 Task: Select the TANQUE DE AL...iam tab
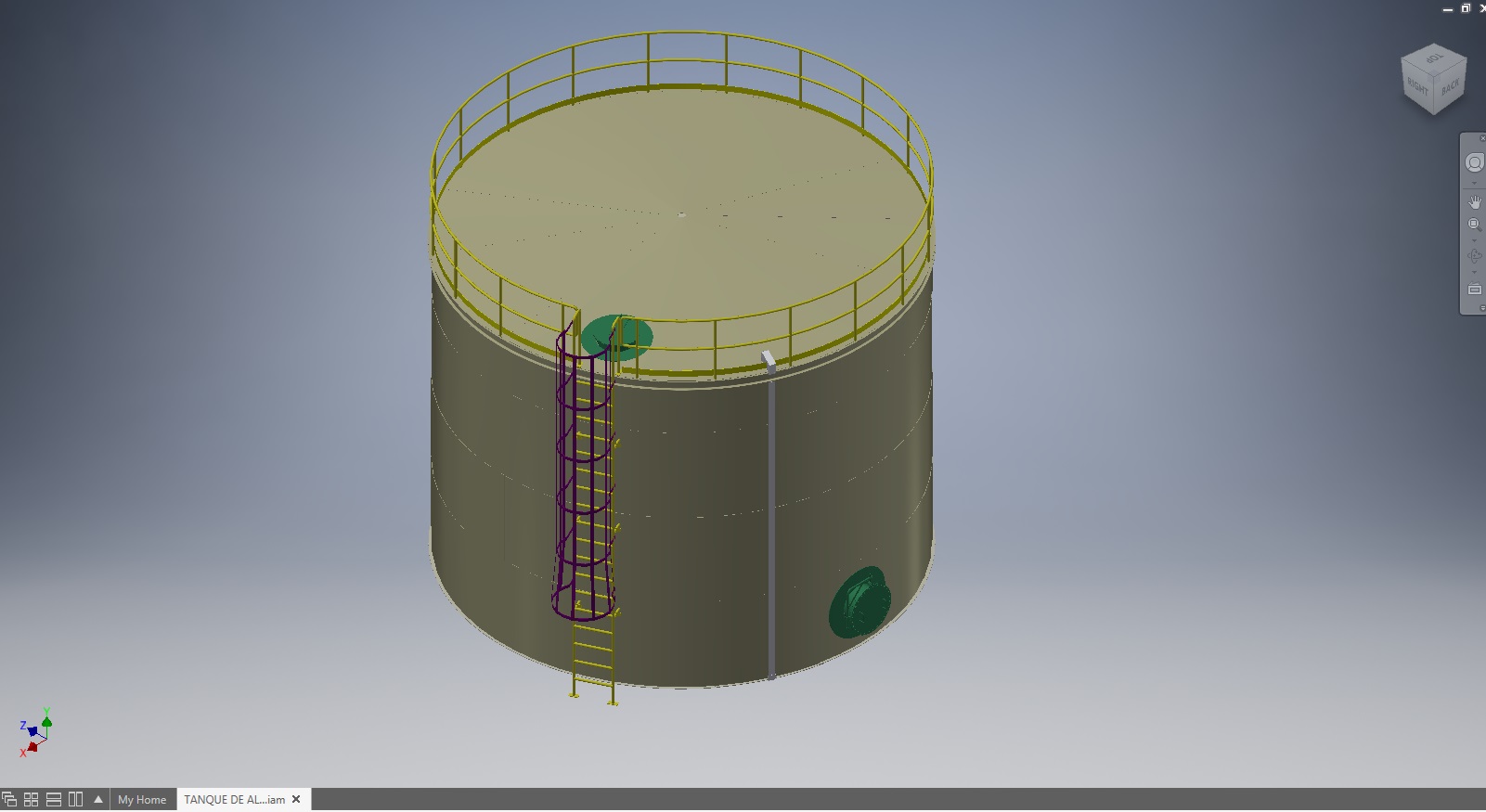[234, 799]
